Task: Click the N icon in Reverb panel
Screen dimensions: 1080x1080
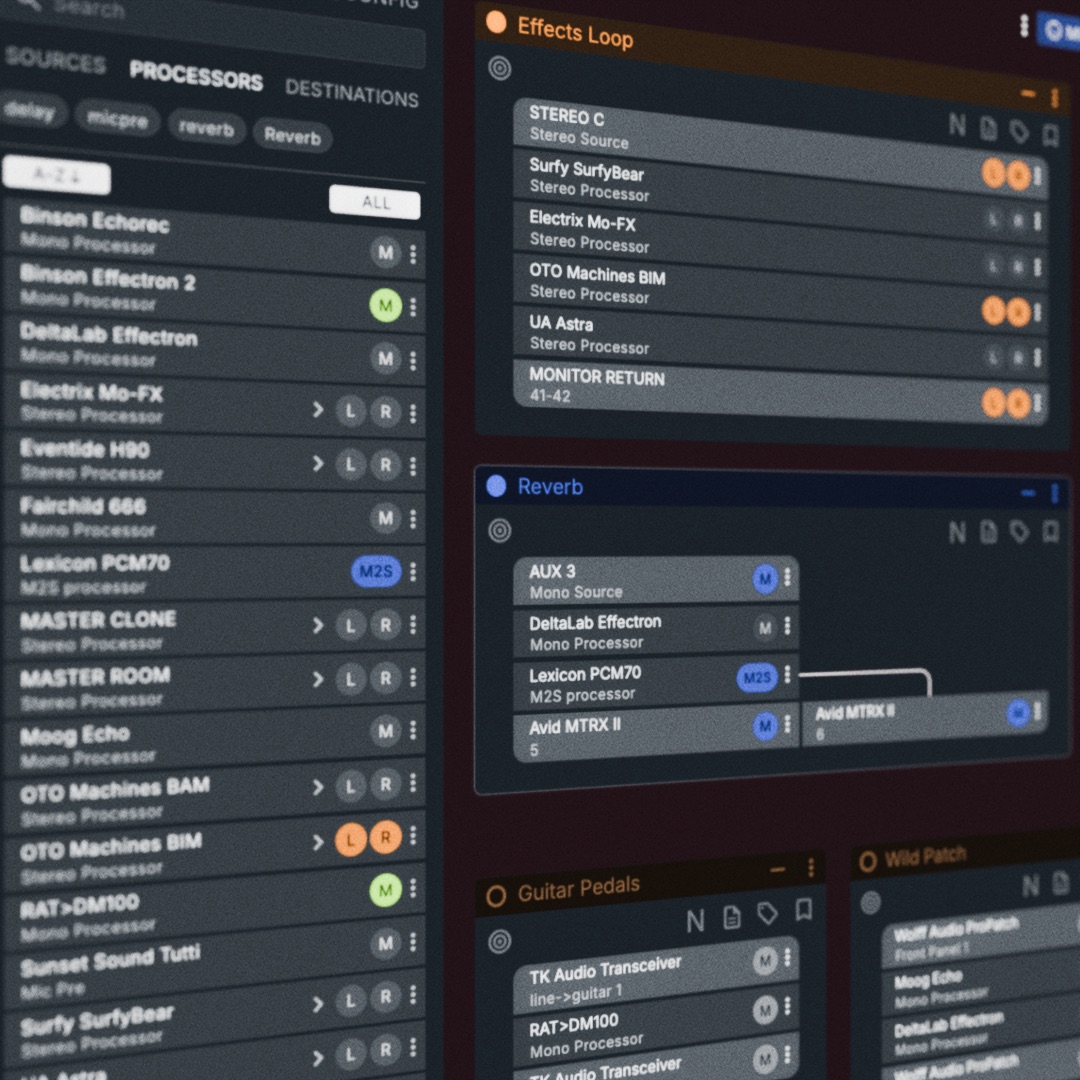Action: tap(957, 532)
